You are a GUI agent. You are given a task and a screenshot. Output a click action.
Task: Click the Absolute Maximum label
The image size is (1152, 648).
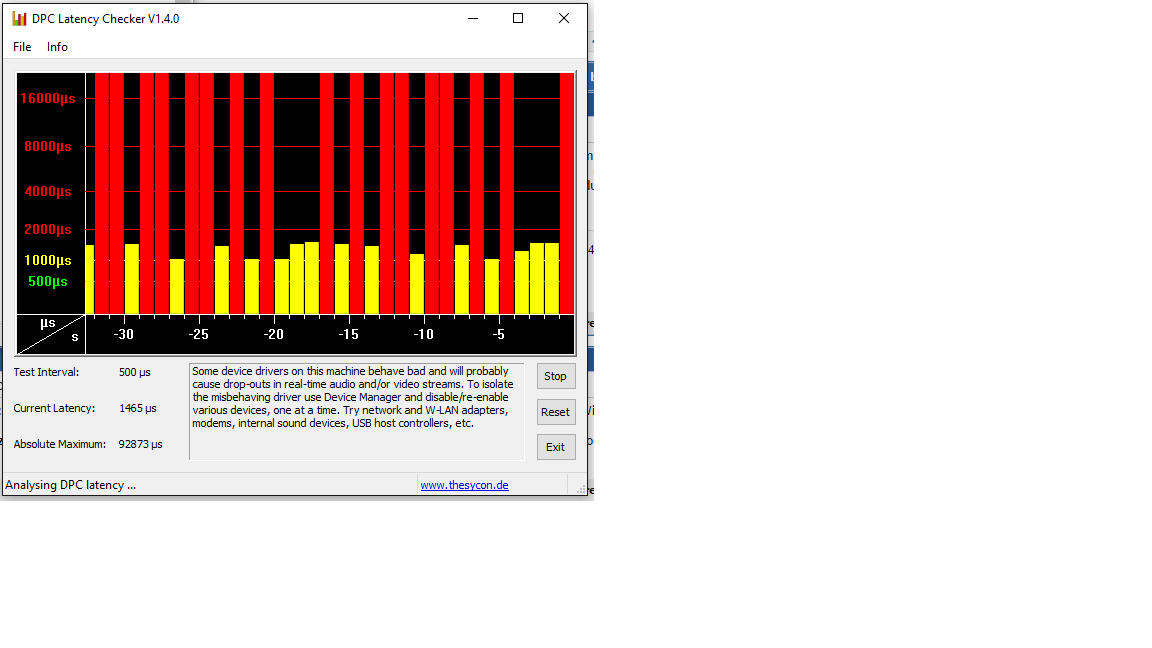tap(60, 444)
